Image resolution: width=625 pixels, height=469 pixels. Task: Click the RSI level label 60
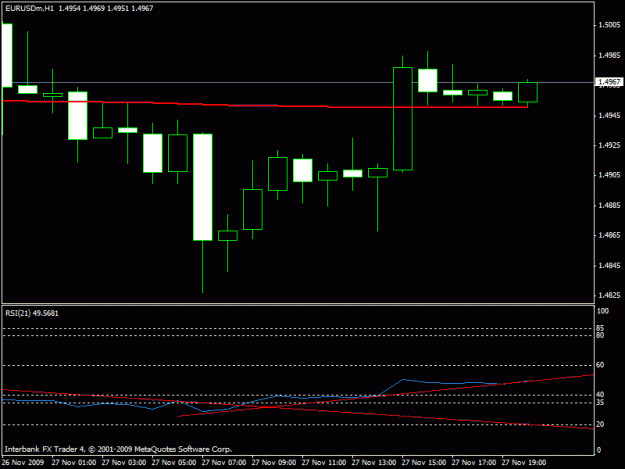[x=600, y=365]
